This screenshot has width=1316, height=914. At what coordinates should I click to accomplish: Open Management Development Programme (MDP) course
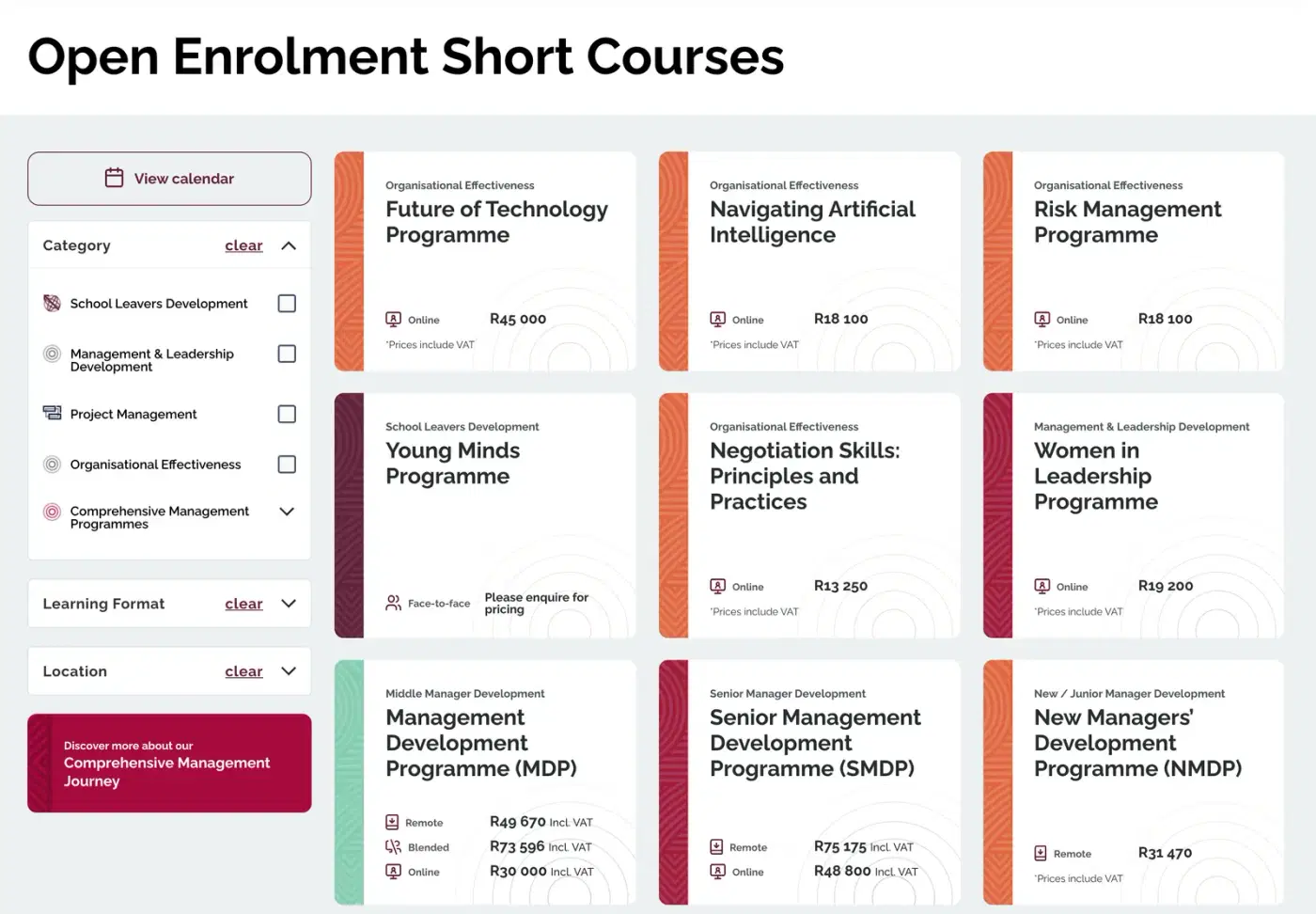pos(485,782)
